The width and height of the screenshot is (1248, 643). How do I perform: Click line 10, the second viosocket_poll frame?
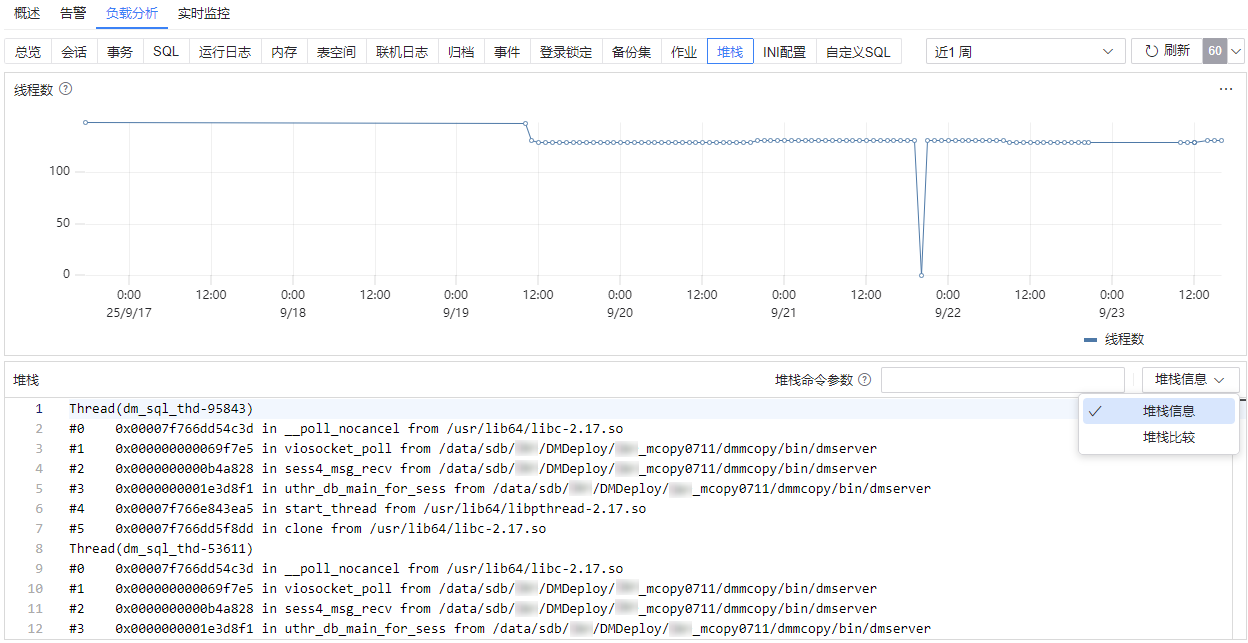pos(473,589)
